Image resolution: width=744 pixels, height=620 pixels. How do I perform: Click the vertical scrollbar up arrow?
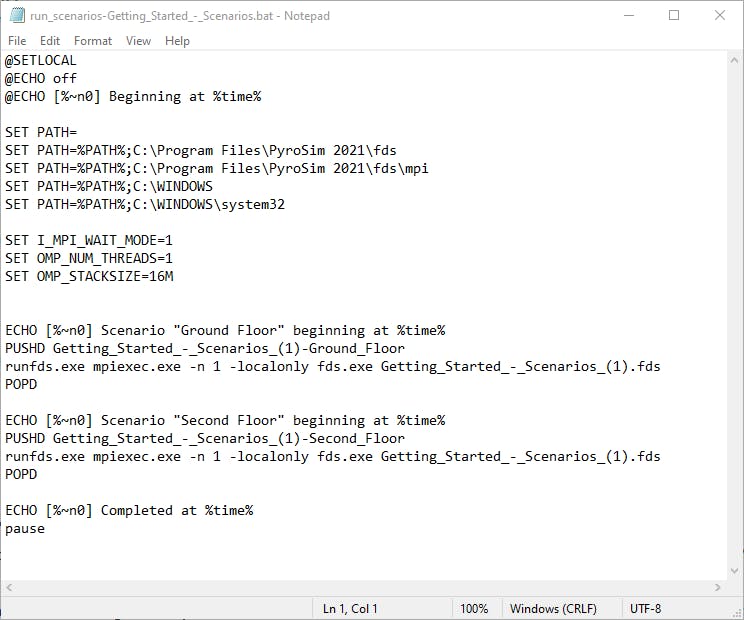(734, 60)
